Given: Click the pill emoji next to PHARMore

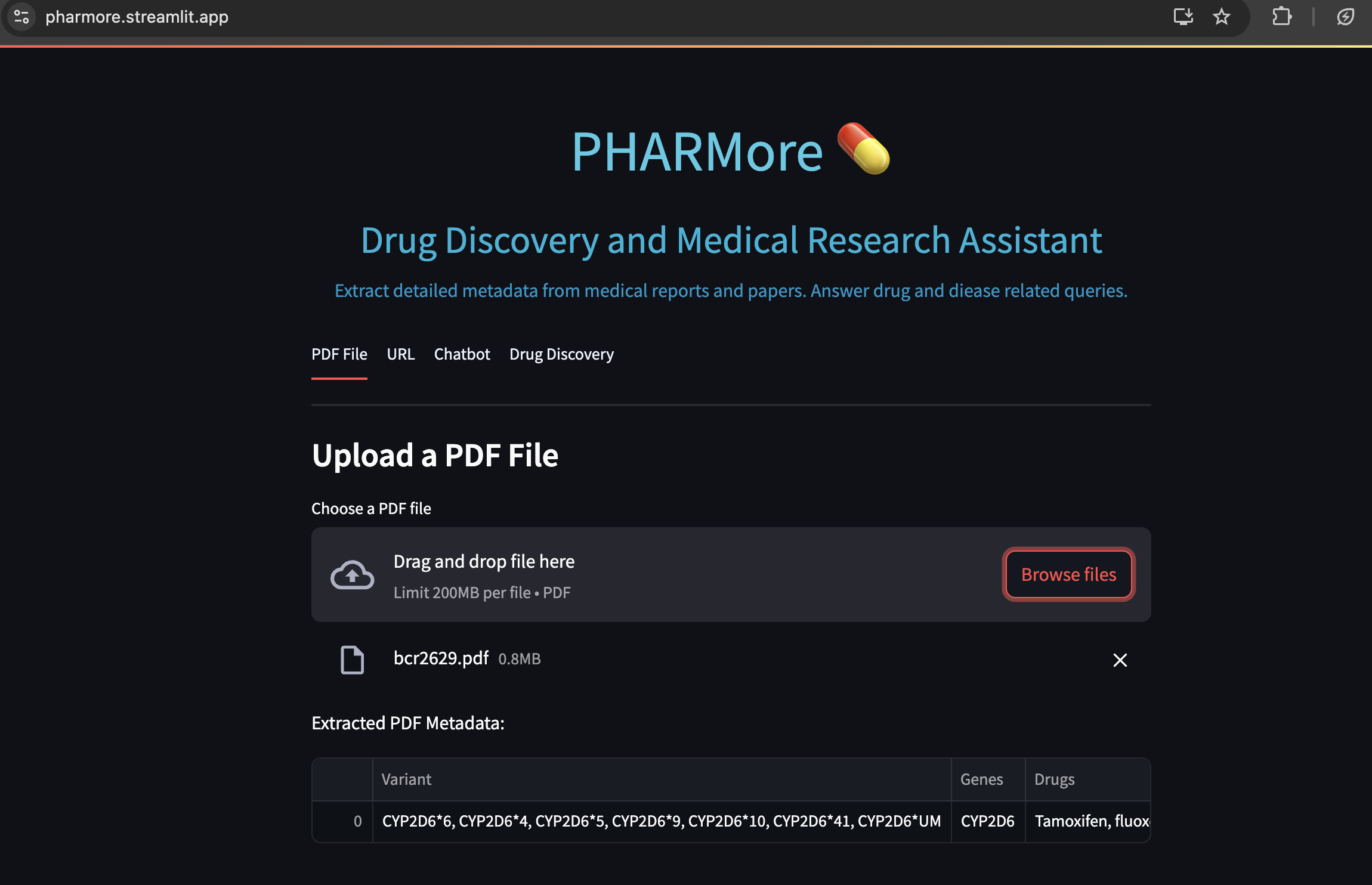Looking at the screenshot, I should click(x=863, y=149).
